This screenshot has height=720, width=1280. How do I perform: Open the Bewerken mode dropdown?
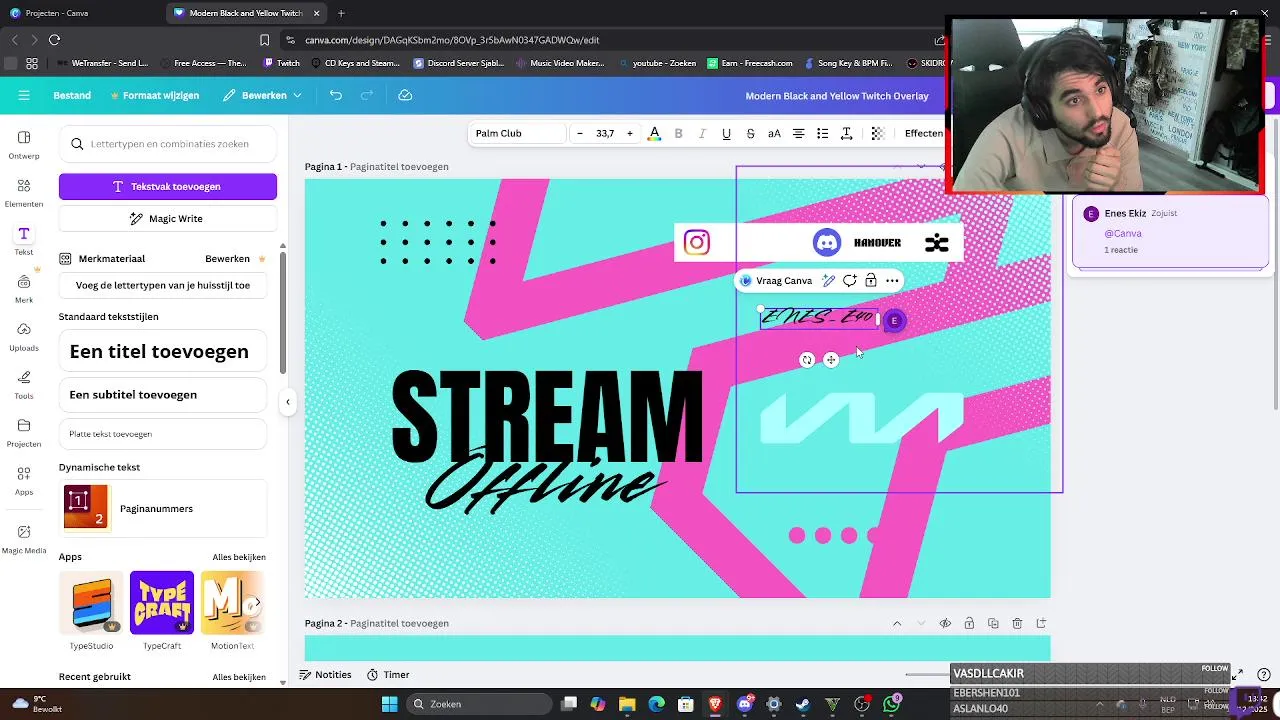[x=262, y=95]
